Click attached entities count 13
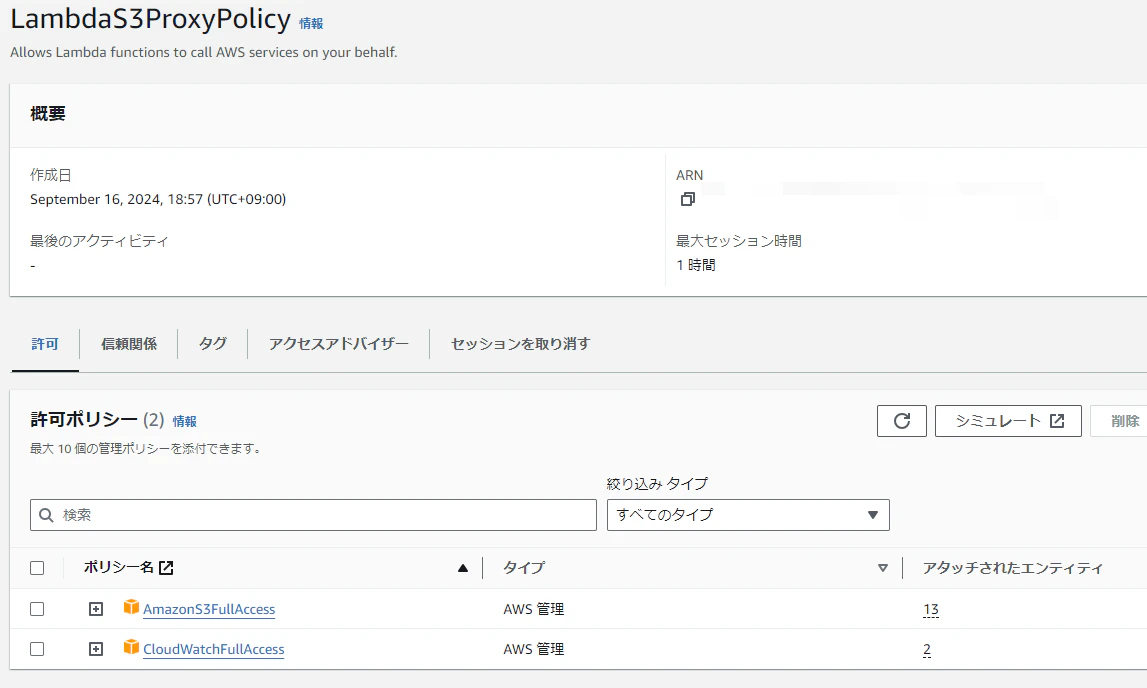Viewport: 1147px width, 688px height. point(930,609)
